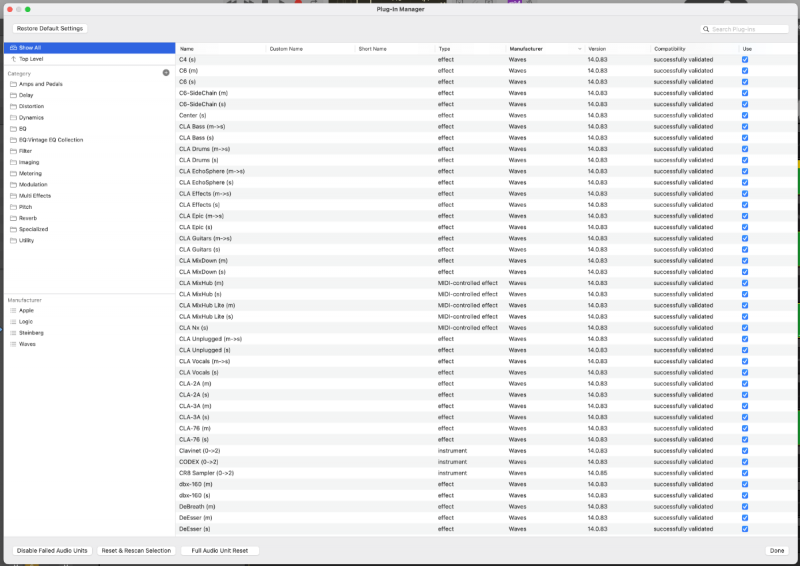Viewport: 800px width, 566px height.
Task: Click the folder icon beside Reverb
Action: pos(13,218)
